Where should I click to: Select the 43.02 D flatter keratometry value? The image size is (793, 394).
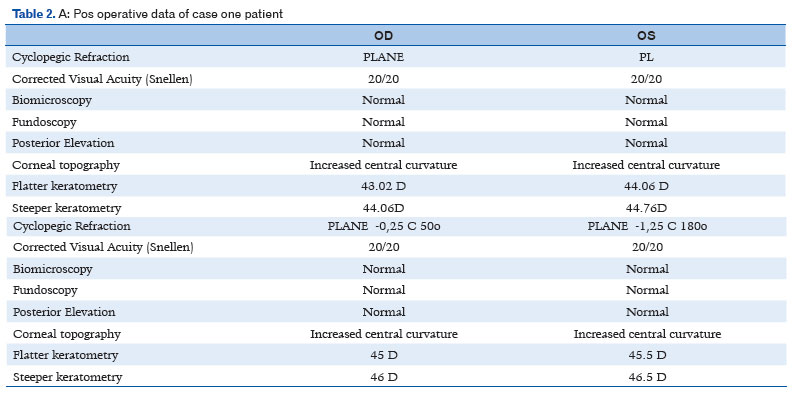coord(383,186)
